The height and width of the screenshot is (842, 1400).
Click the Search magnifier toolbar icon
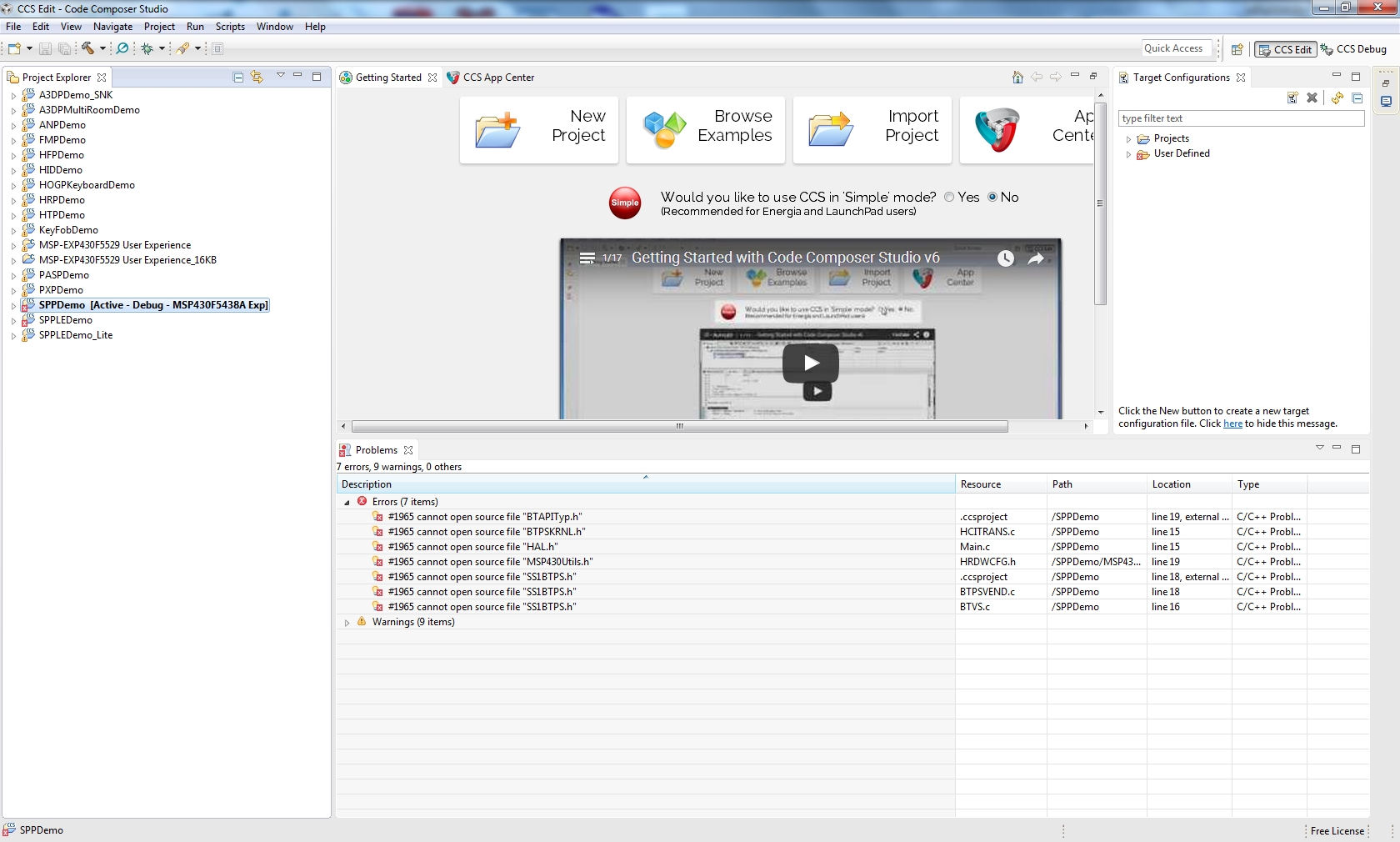[122, 48]
